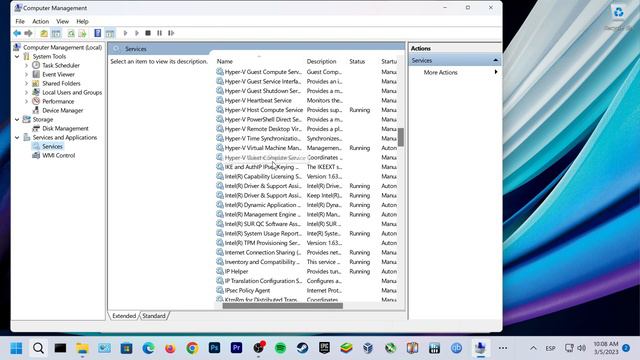
Task: Select the IP Helper service
Action: click(x=306, y=271)
